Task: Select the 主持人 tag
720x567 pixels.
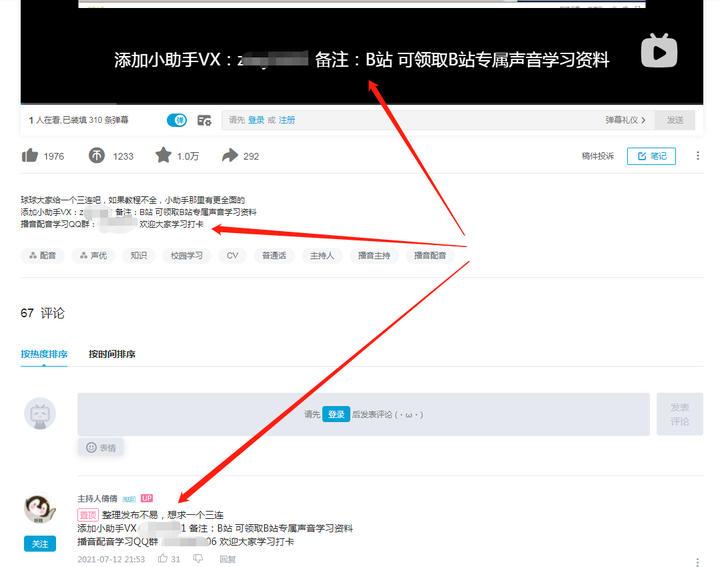Action: [x=322, y=255]
